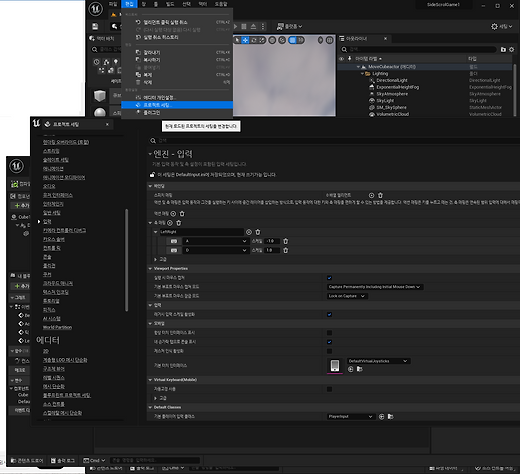
Task: Delete all axis mappings trash icon
Action: pyautogui.click(x=179, y=223)
